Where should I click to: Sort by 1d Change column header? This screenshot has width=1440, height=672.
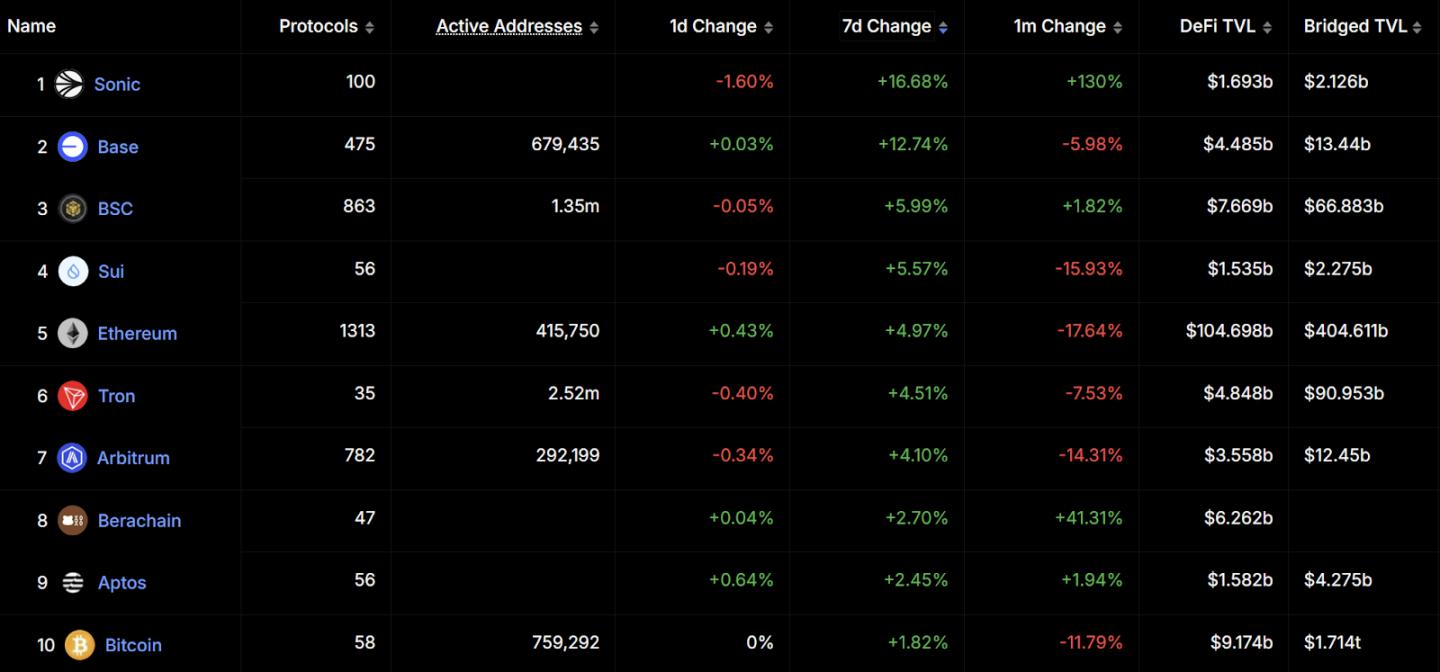[713, 26]
